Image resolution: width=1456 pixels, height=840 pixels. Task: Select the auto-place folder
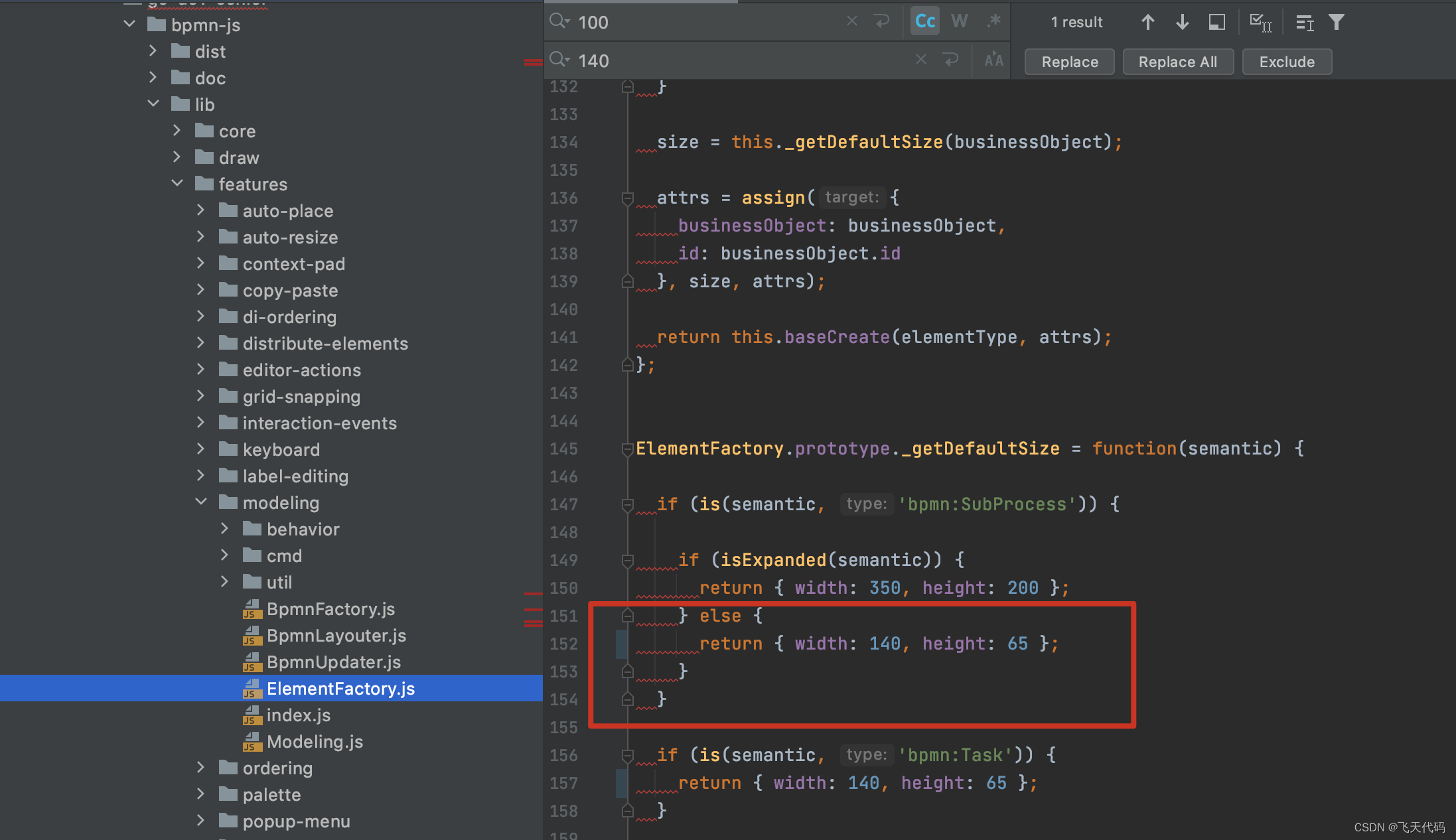pos(287,210)
